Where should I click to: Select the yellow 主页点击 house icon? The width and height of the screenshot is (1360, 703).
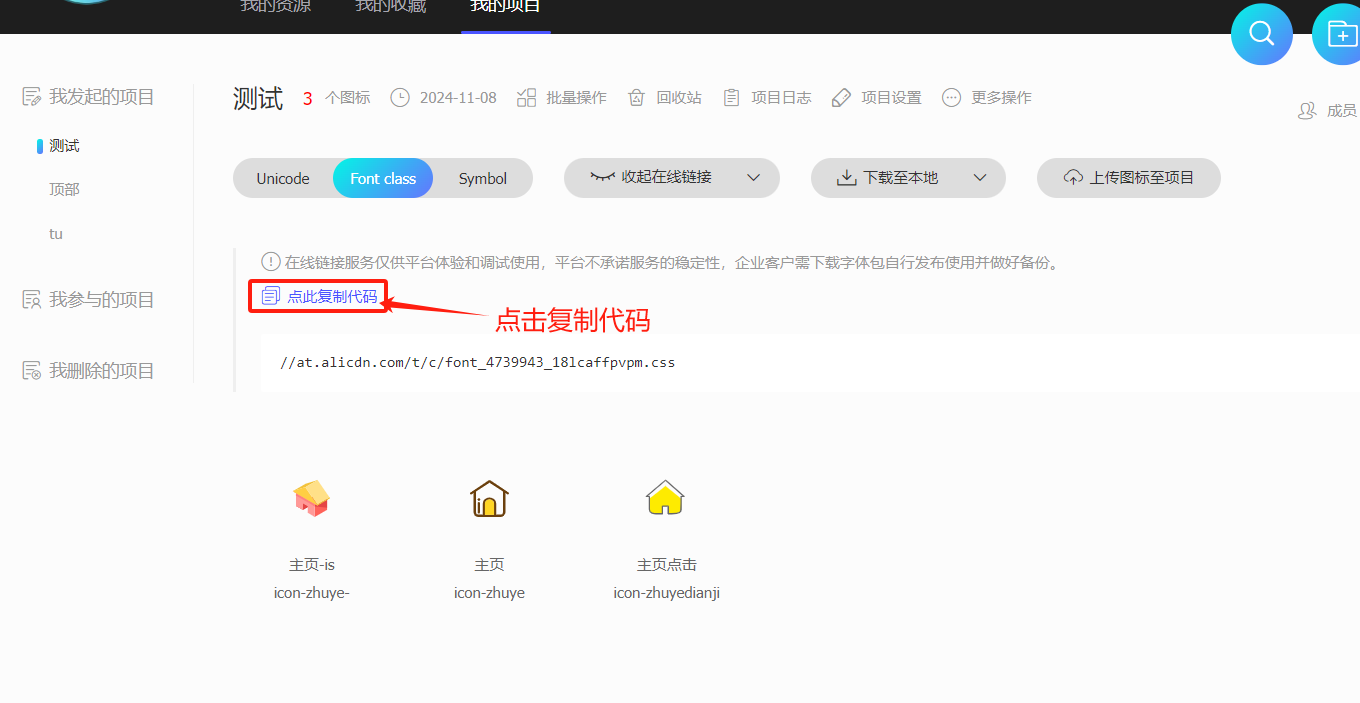pyautogui.click(x=666, y=497)
